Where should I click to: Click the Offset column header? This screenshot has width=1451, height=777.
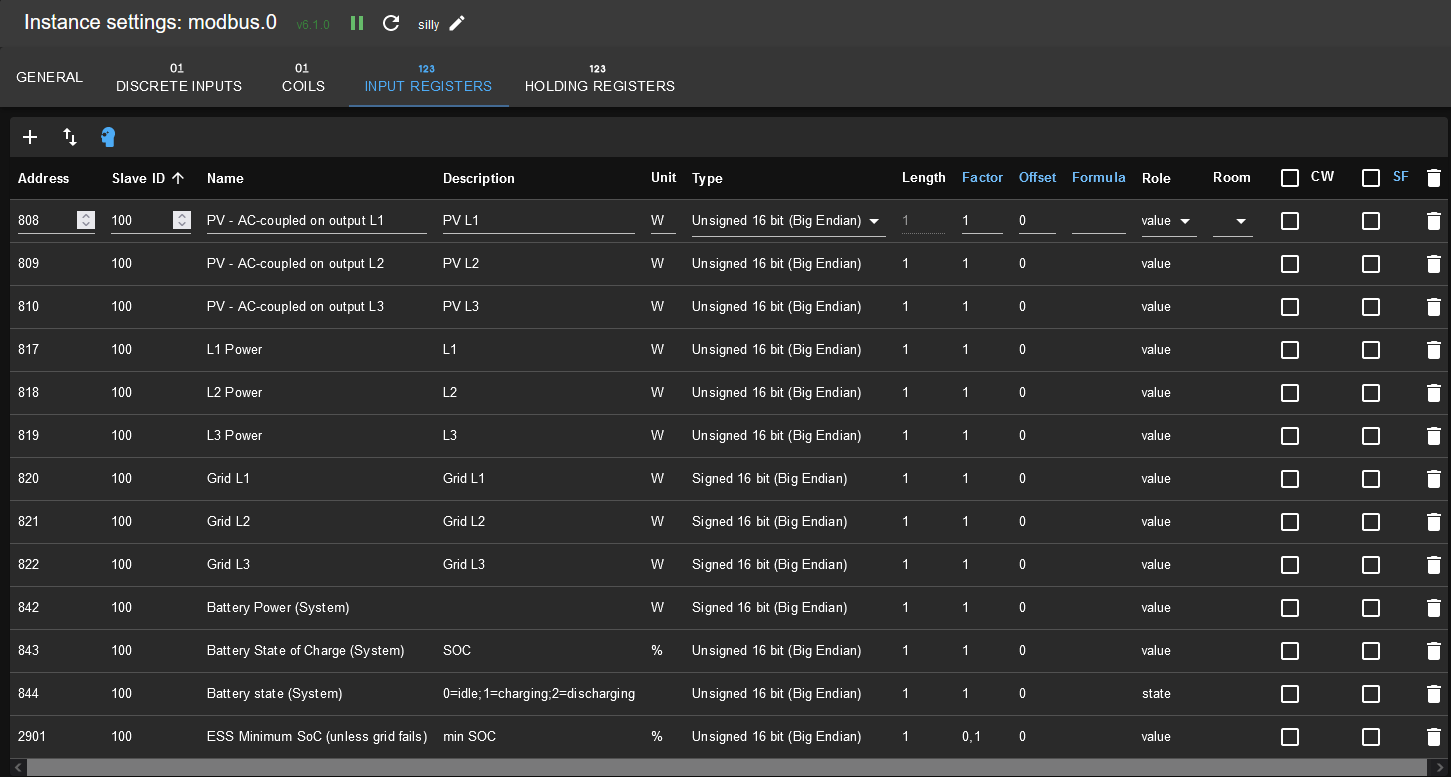point(1037,177)
